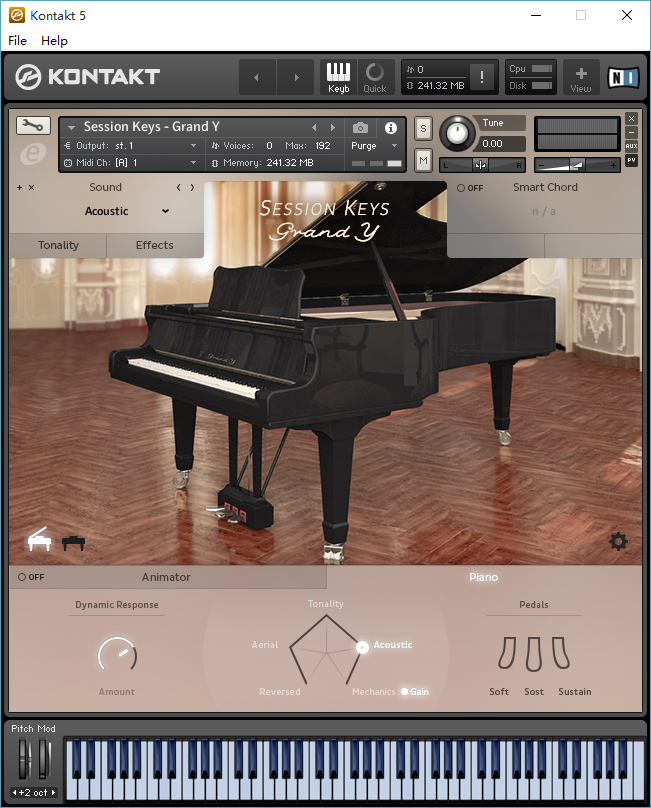Open the Output st. 1 dropdown
Image resolution: width=651 pixels, height=808 pixels.
coord(130,146)
